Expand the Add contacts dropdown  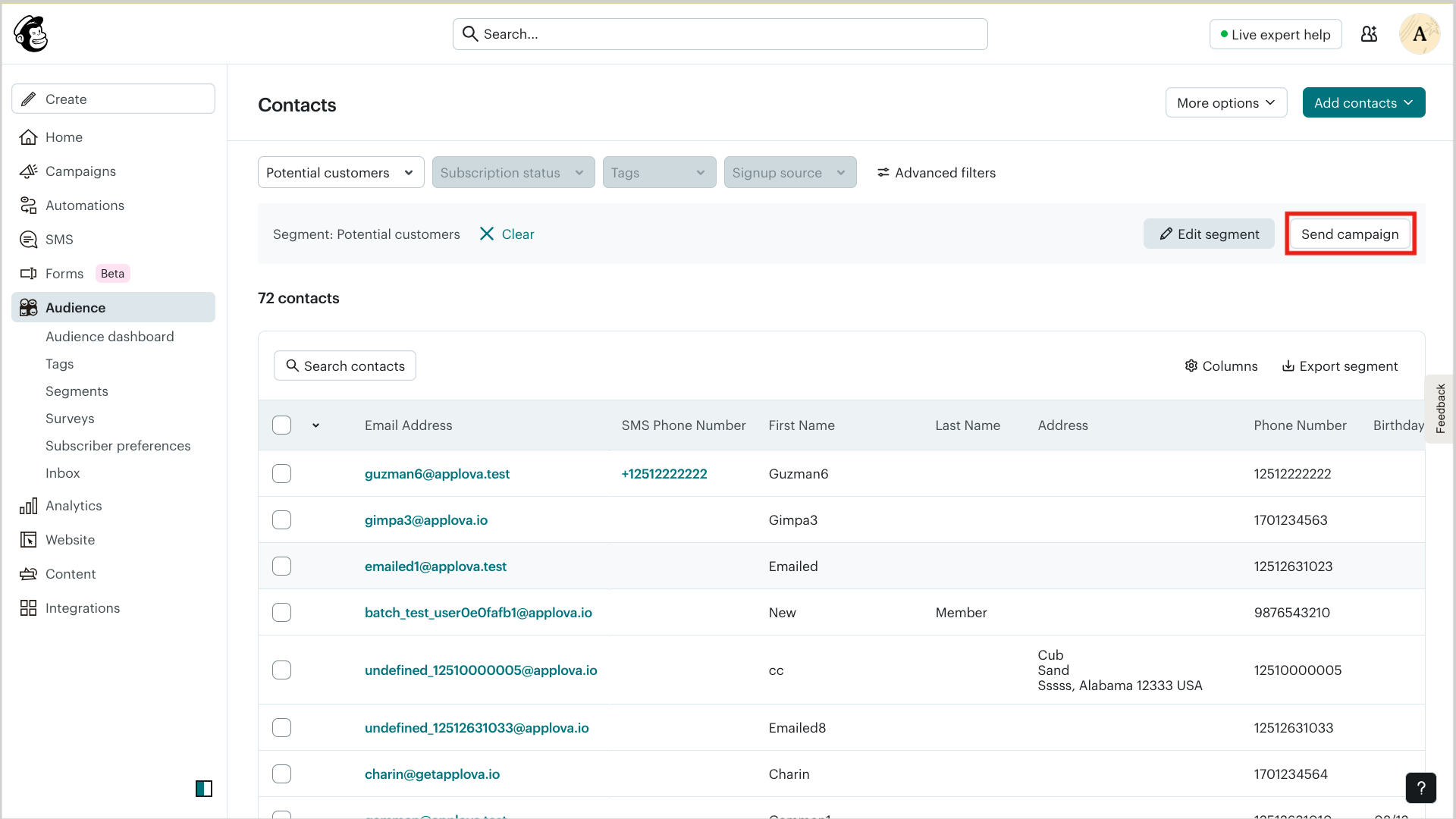pos(1363,103)
